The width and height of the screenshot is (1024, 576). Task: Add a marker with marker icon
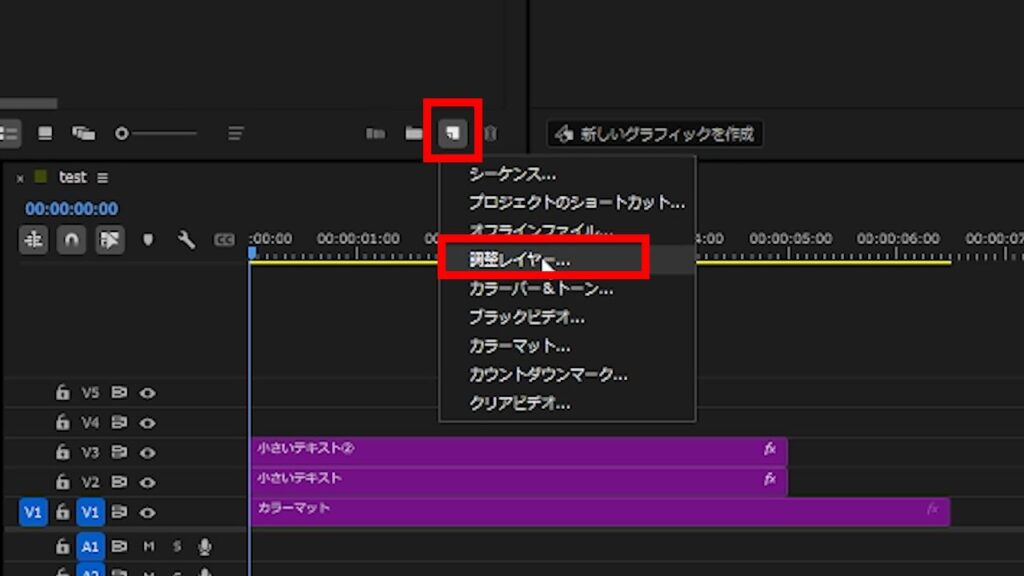(148, 240)
